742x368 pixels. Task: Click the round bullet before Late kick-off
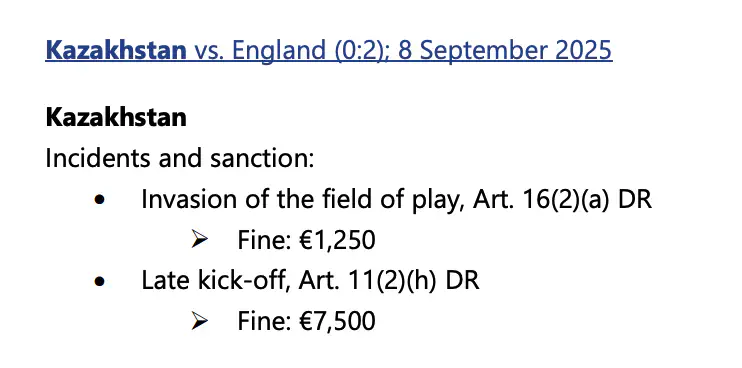pos(99,281)
